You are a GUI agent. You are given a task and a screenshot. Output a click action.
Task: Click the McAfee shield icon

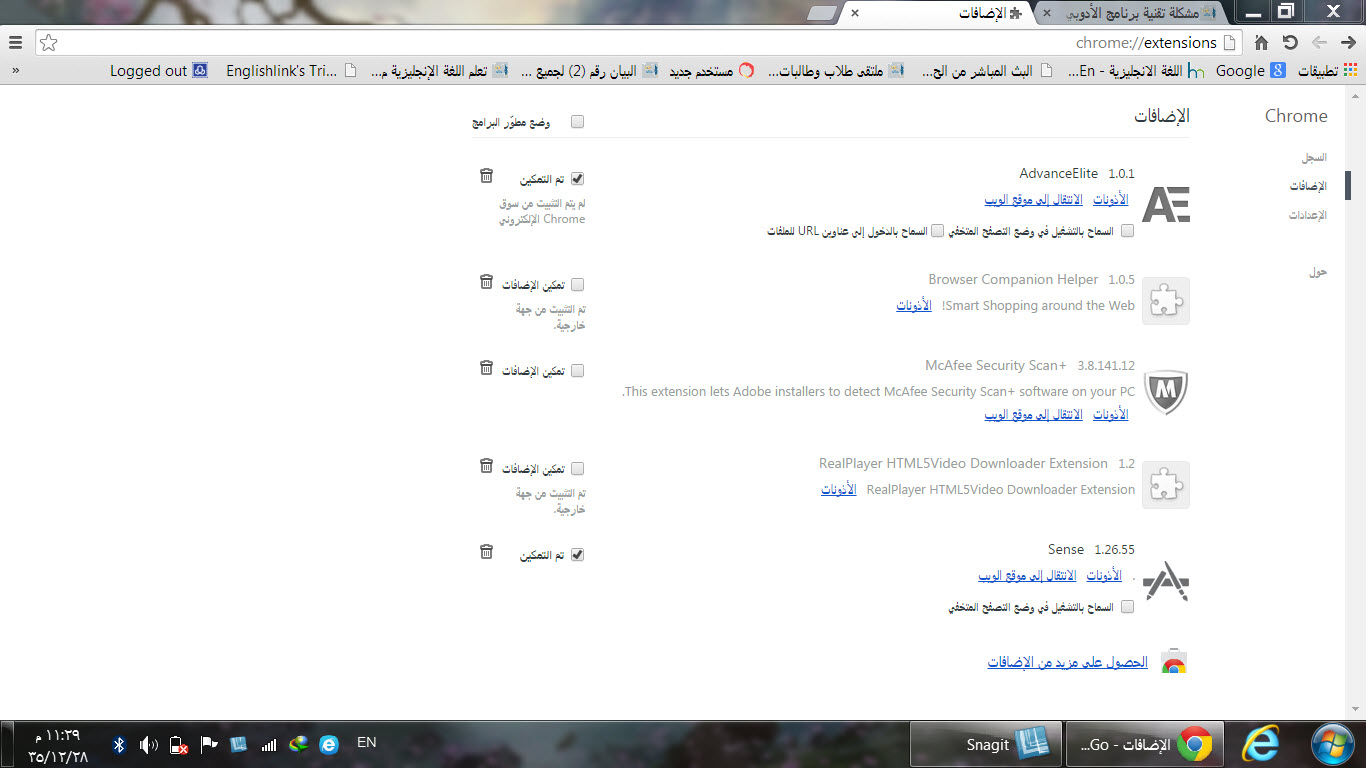click(x=1166, y=391)
